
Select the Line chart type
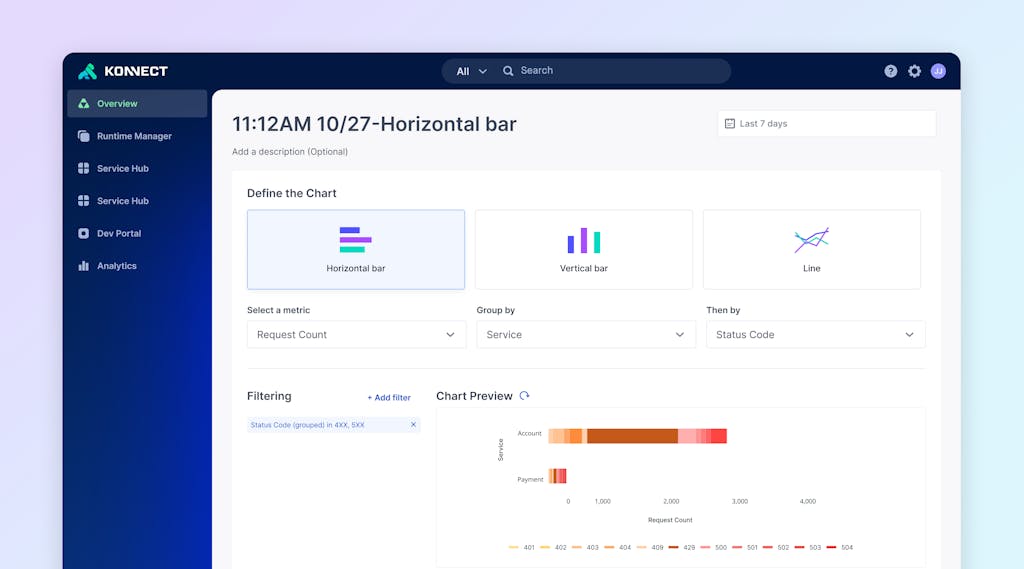811,249
